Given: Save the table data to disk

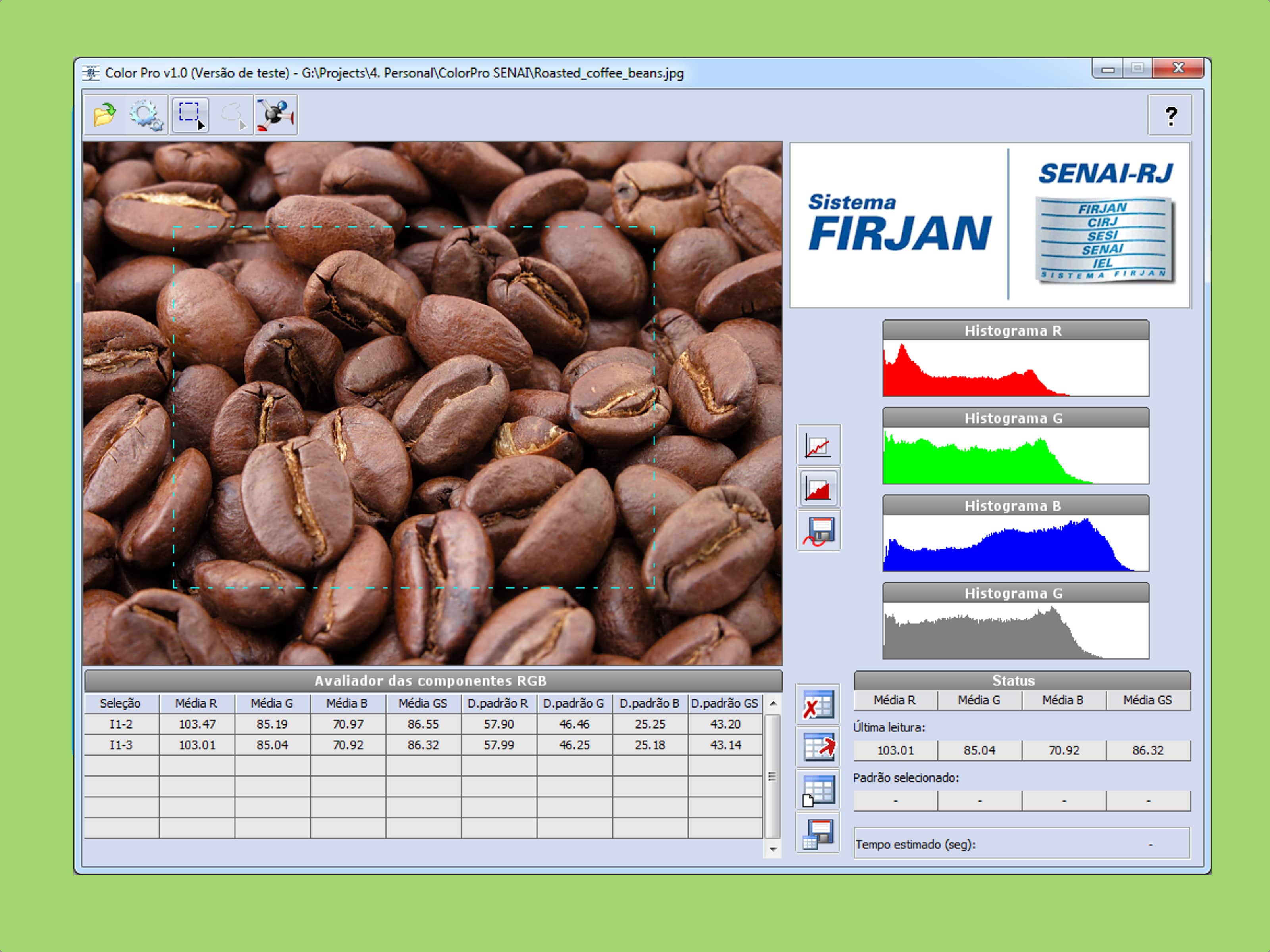Looking at the screenshot, I should [x=818, y=833].
